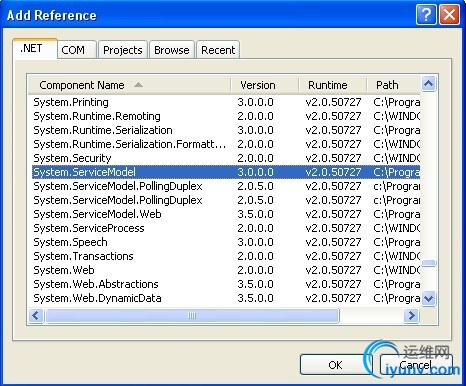
Task: Sort by Version column header
Action: [x=265, y=85]
